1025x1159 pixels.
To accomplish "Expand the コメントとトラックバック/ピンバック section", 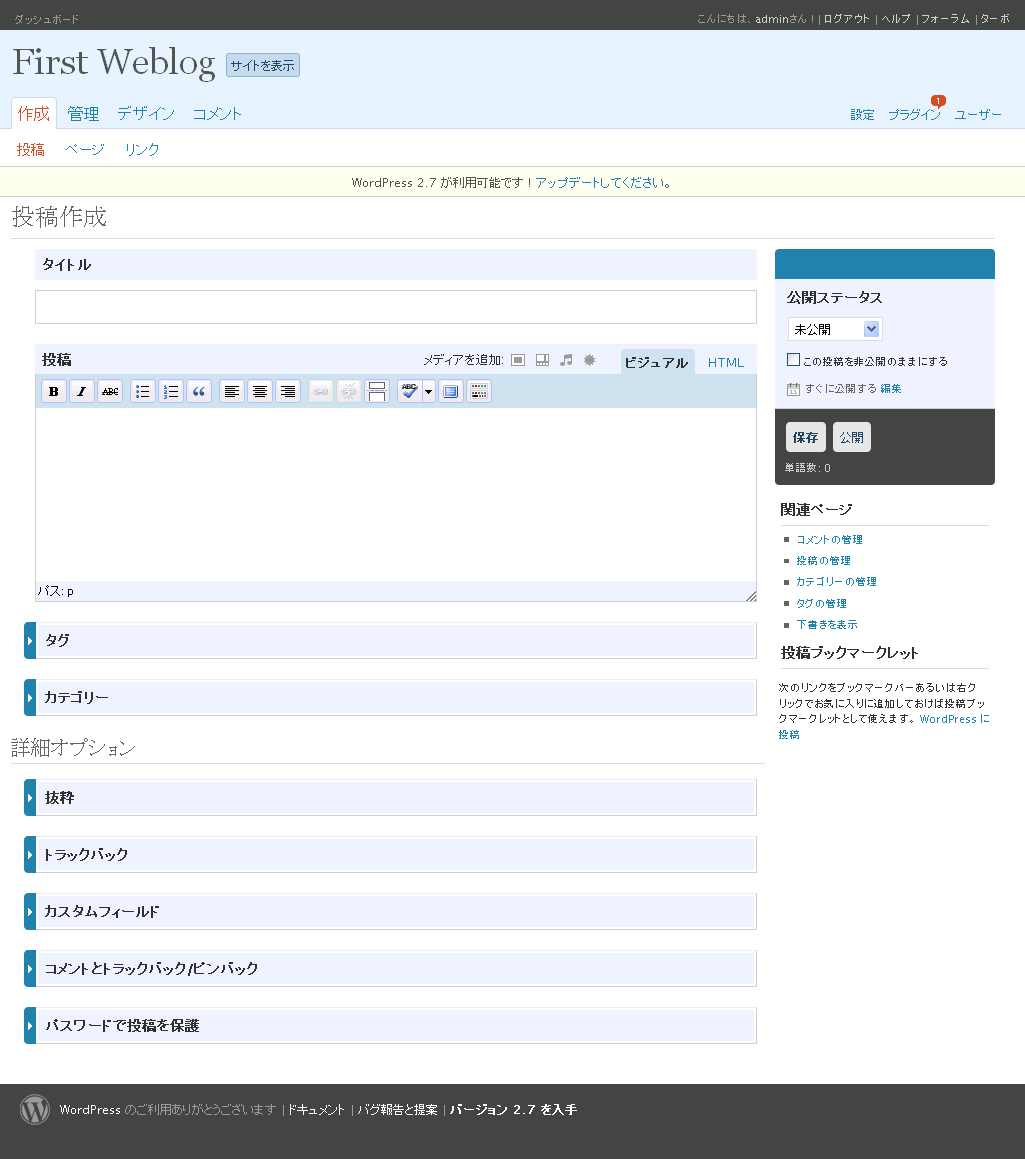I will (x=390, y=968).
